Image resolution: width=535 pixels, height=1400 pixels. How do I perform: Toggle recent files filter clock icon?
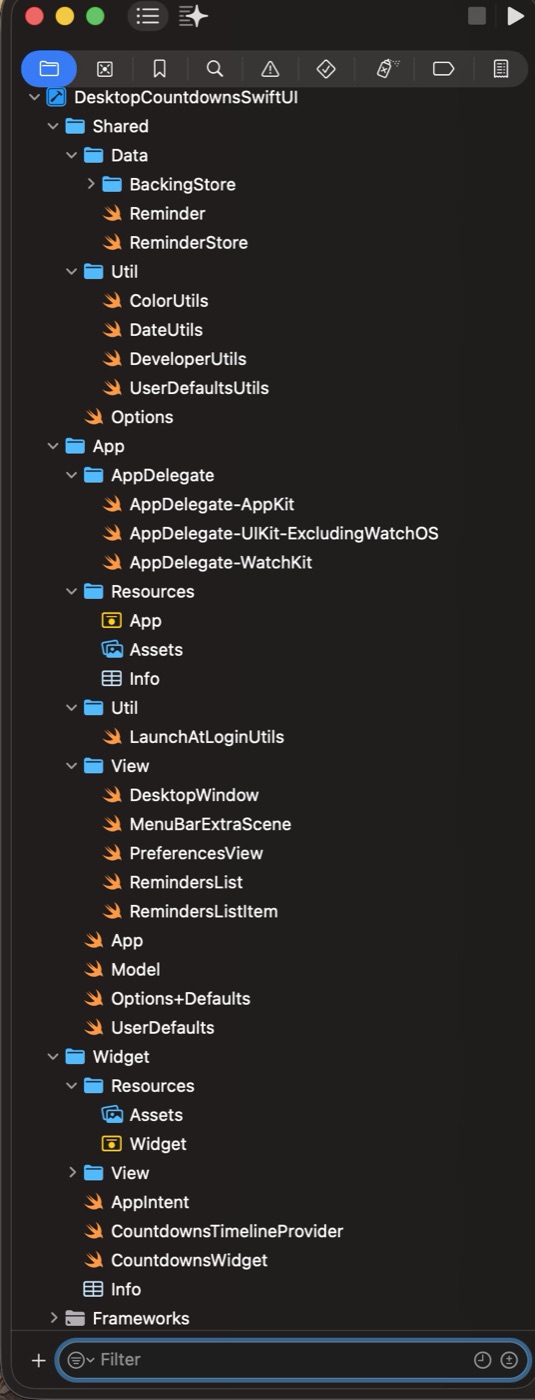(x=482, y=1360)
